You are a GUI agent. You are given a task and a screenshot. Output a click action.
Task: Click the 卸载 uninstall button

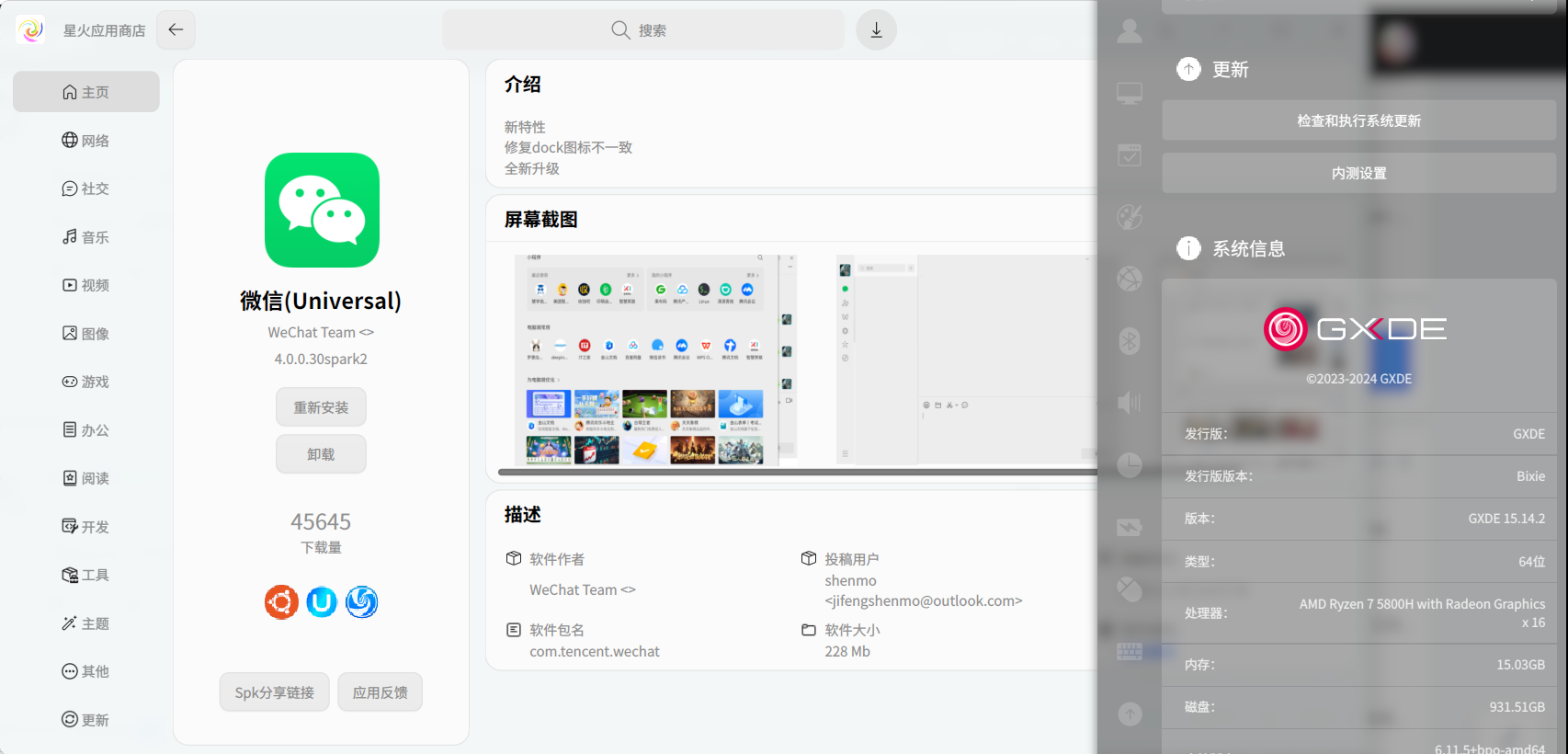[x=321, y=454]
